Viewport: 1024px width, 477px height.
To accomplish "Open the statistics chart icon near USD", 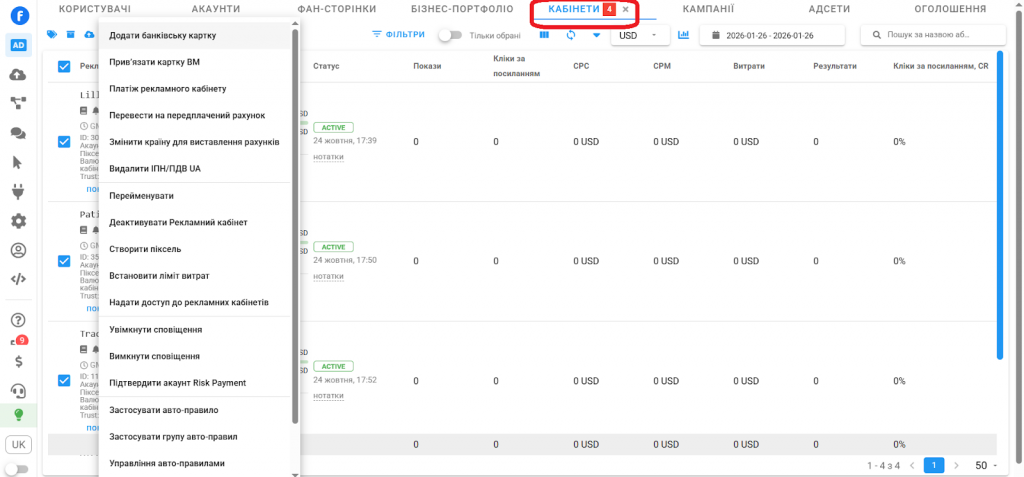I will pyautogui.click(x=684, y=35).
